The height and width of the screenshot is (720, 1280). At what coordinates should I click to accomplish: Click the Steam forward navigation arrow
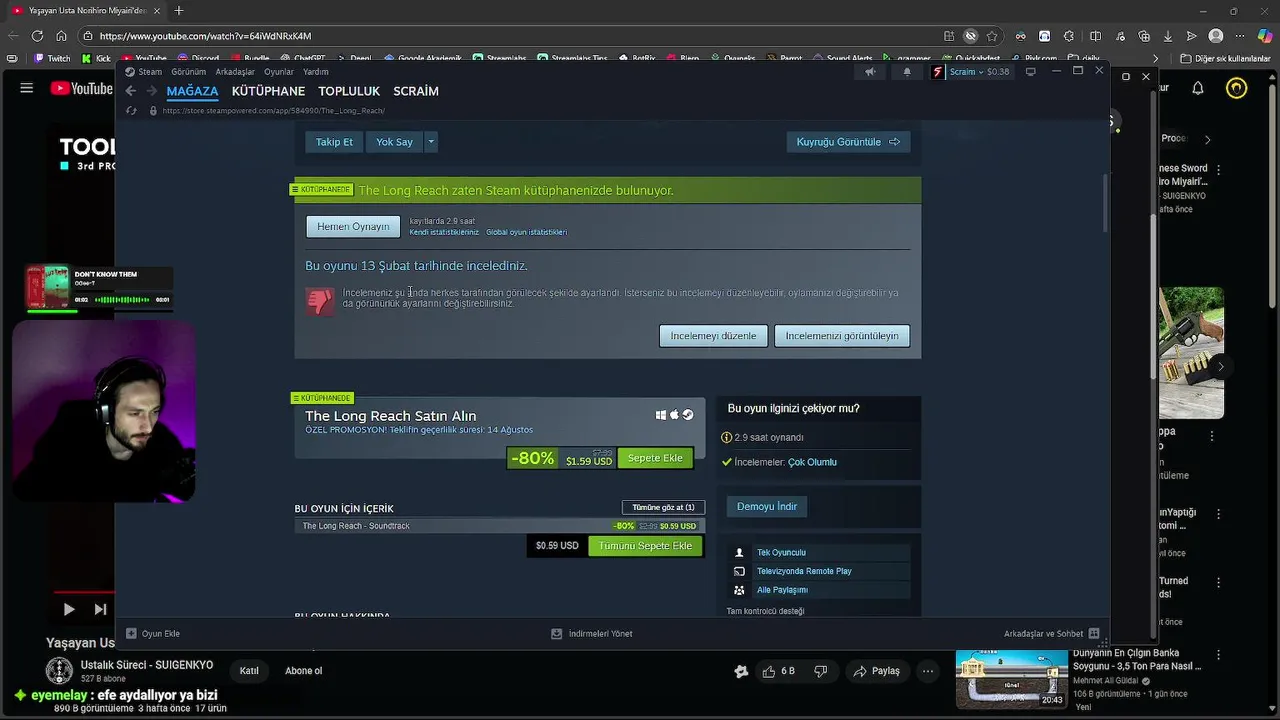[152, 91]
